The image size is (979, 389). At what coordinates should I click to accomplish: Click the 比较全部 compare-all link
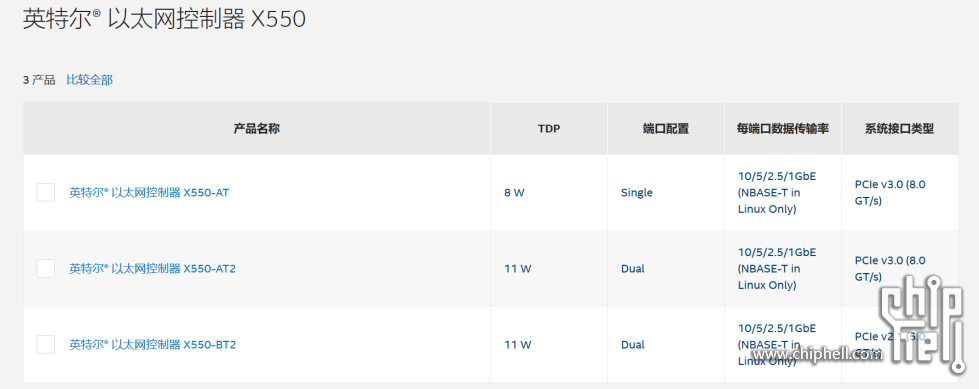[89, 79]
